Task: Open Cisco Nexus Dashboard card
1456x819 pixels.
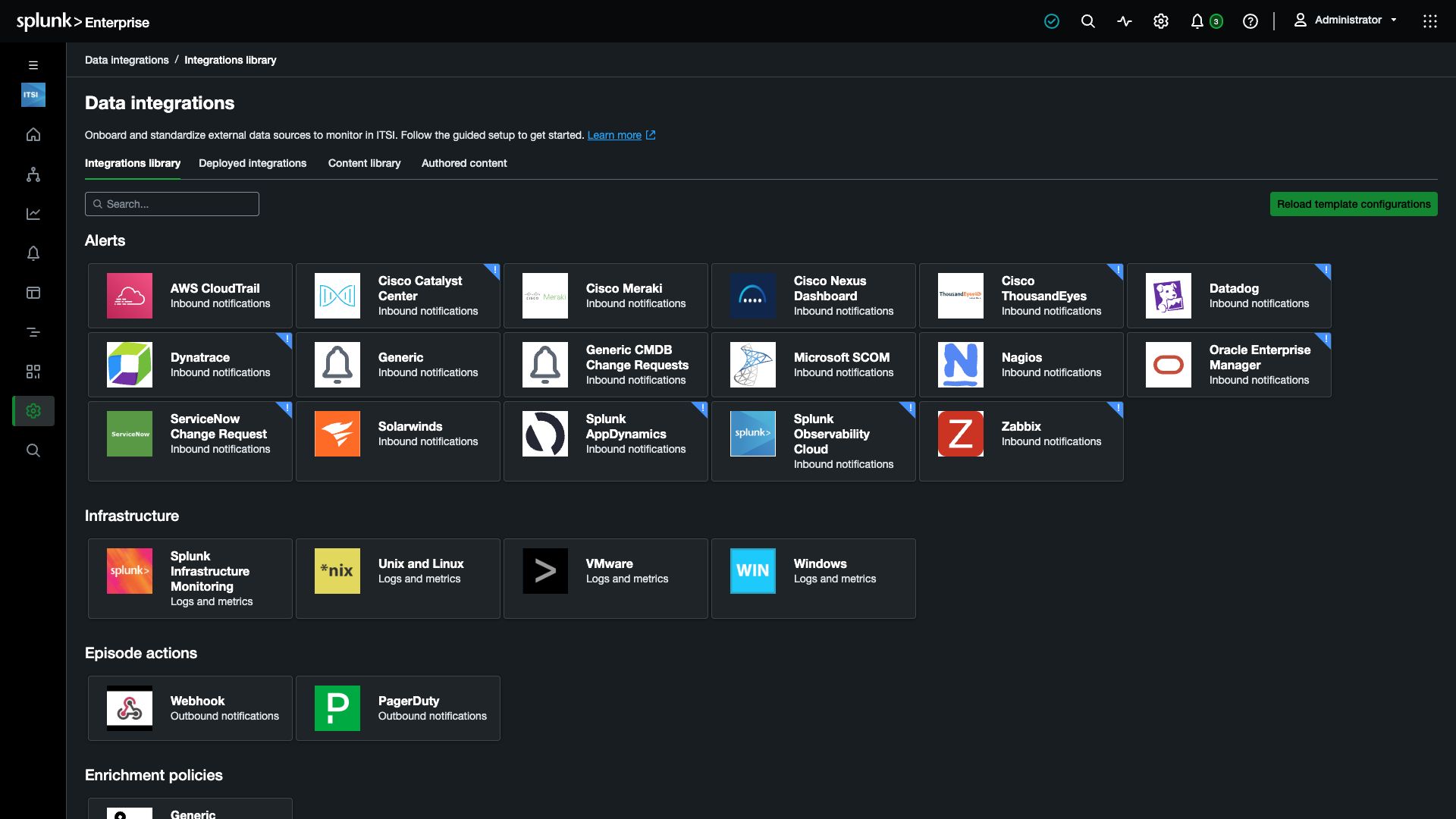Action: point(814,296)
